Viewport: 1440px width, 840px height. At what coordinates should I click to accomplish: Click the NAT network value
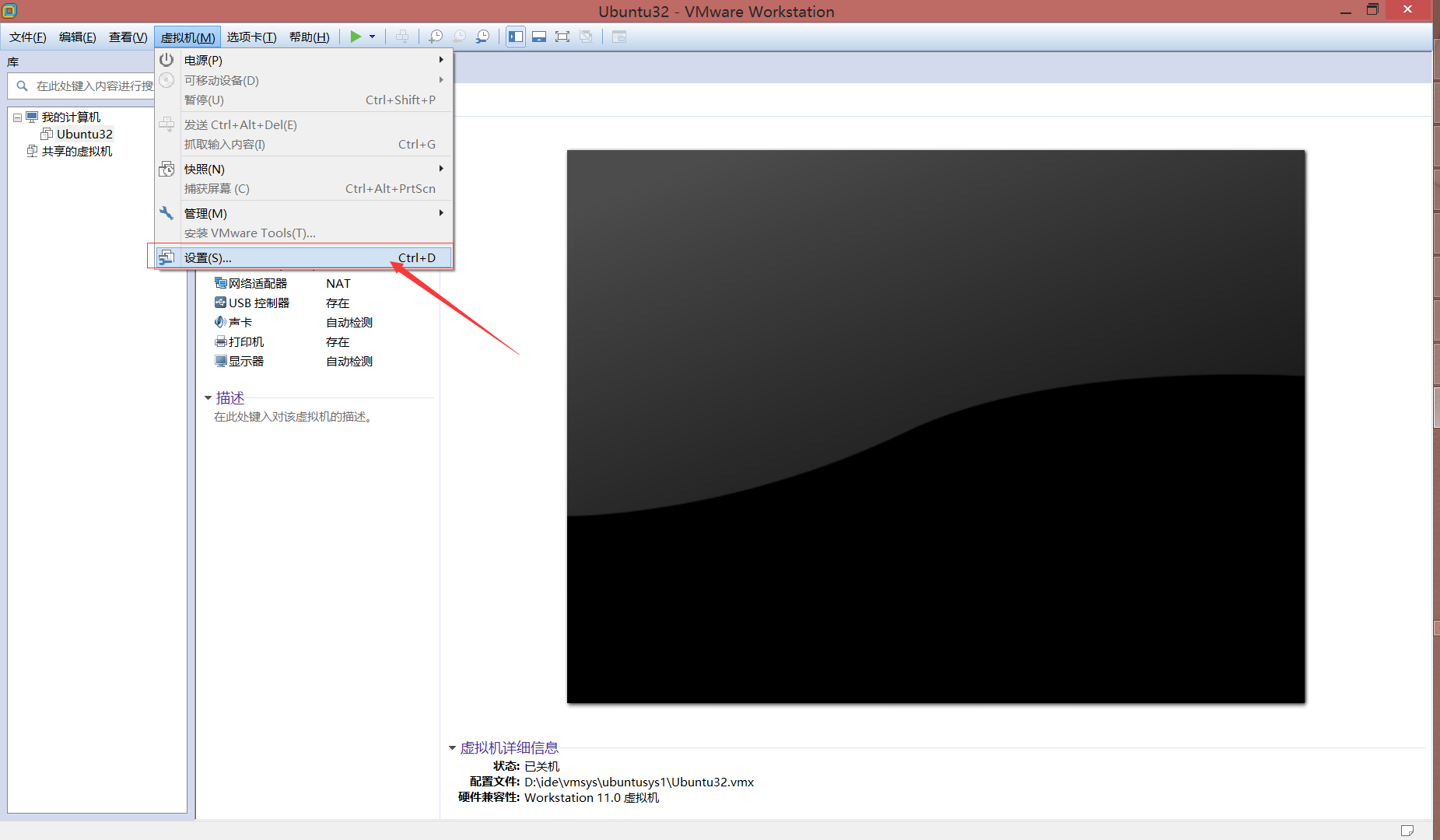338,283
